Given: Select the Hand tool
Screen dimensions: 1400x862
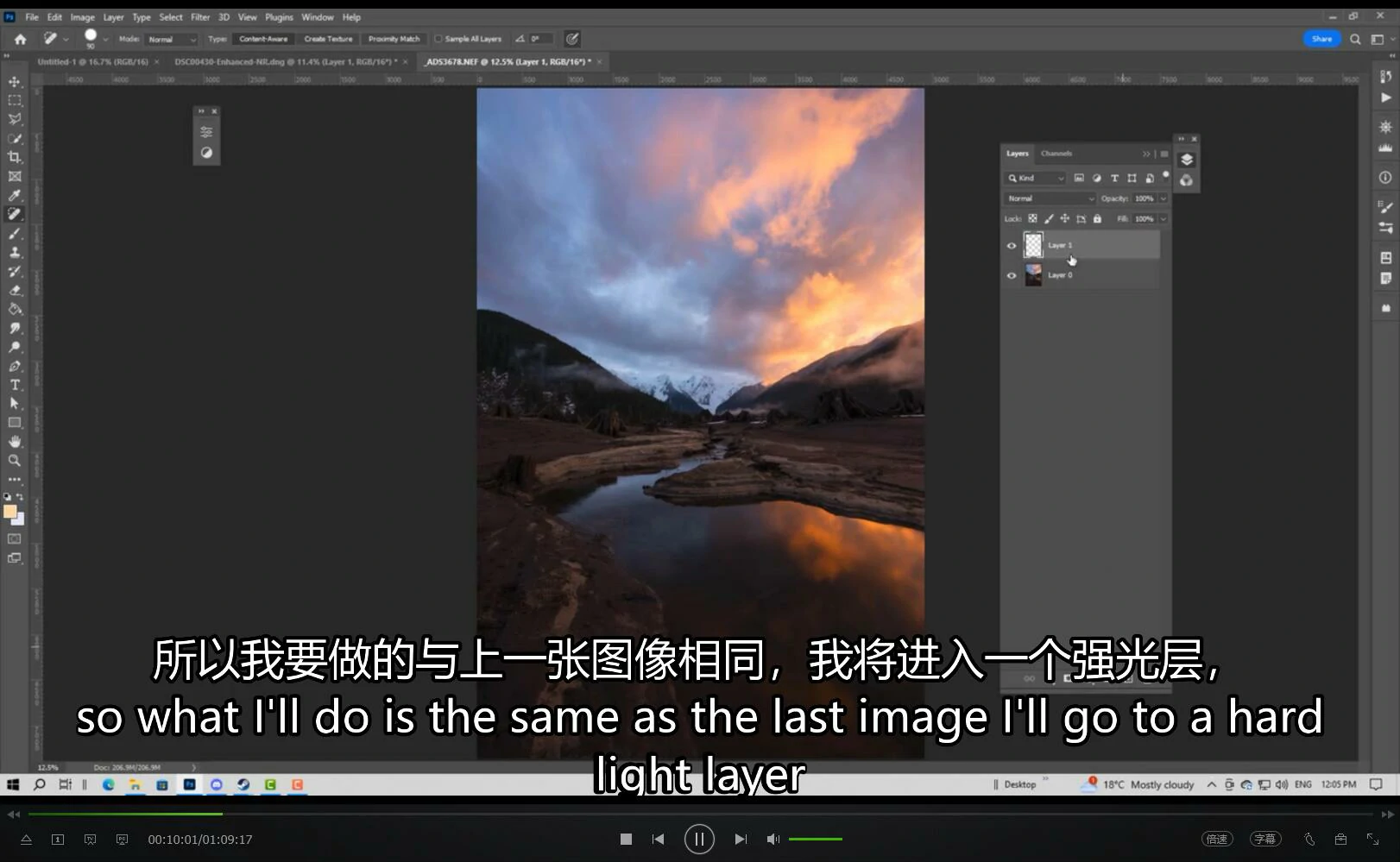Looking at the screenshot, I should pos(15,442).
